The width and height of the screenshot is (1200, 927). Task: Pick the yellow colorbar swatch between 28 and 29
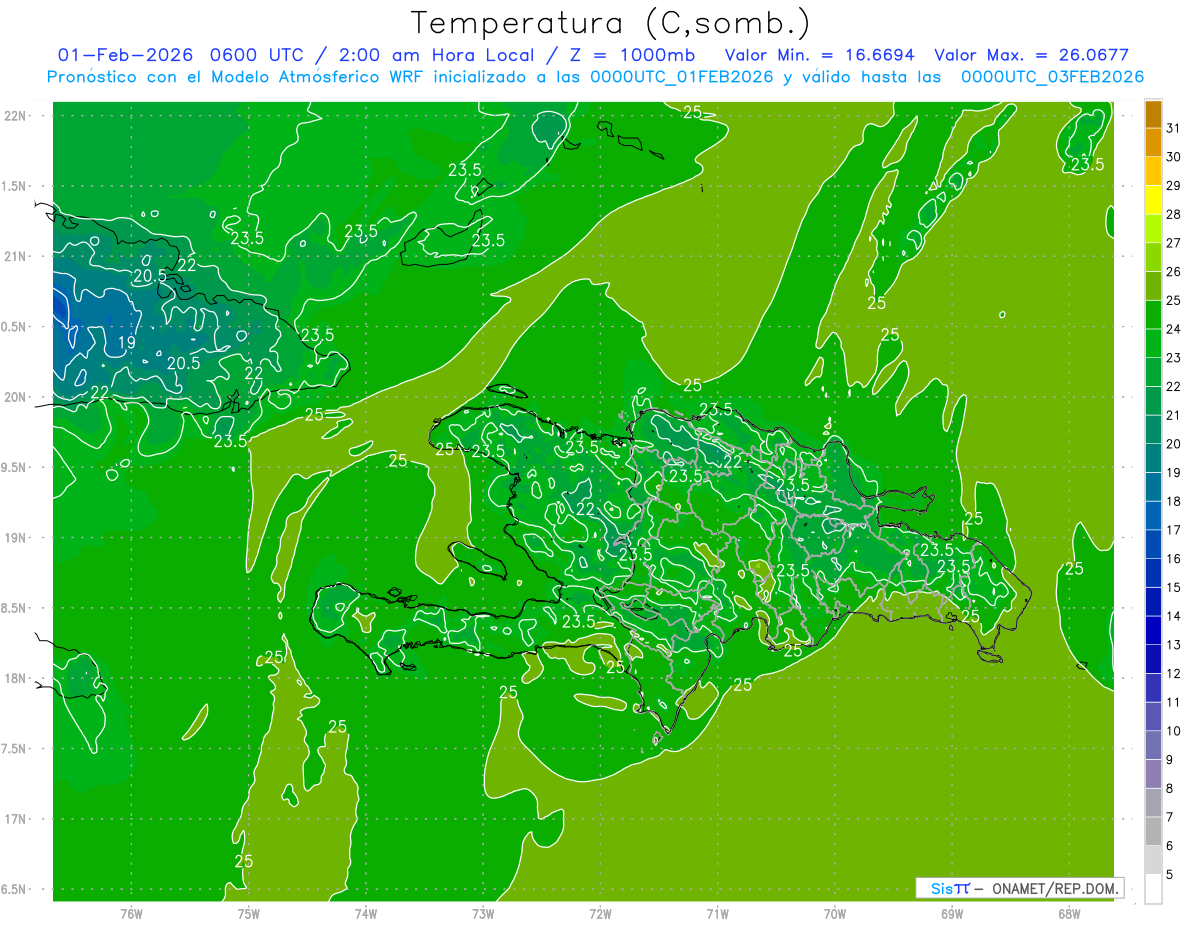(1153, 200)
